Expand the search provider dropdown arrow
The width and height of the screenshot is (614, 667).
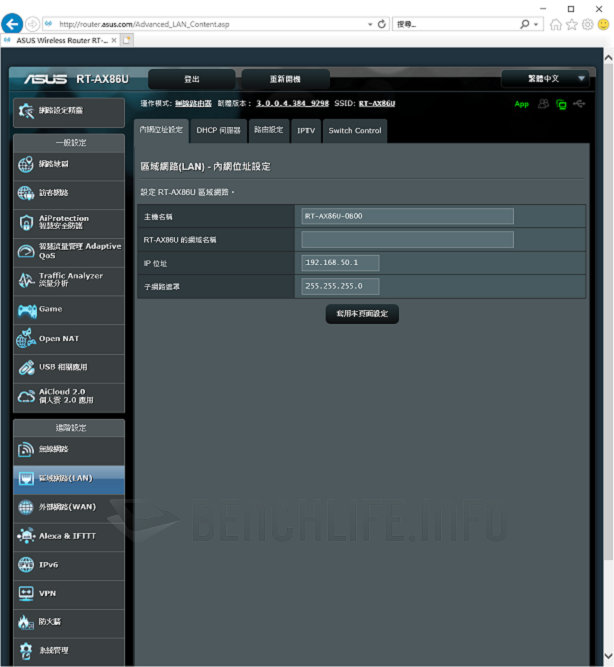tap(536, 25)
